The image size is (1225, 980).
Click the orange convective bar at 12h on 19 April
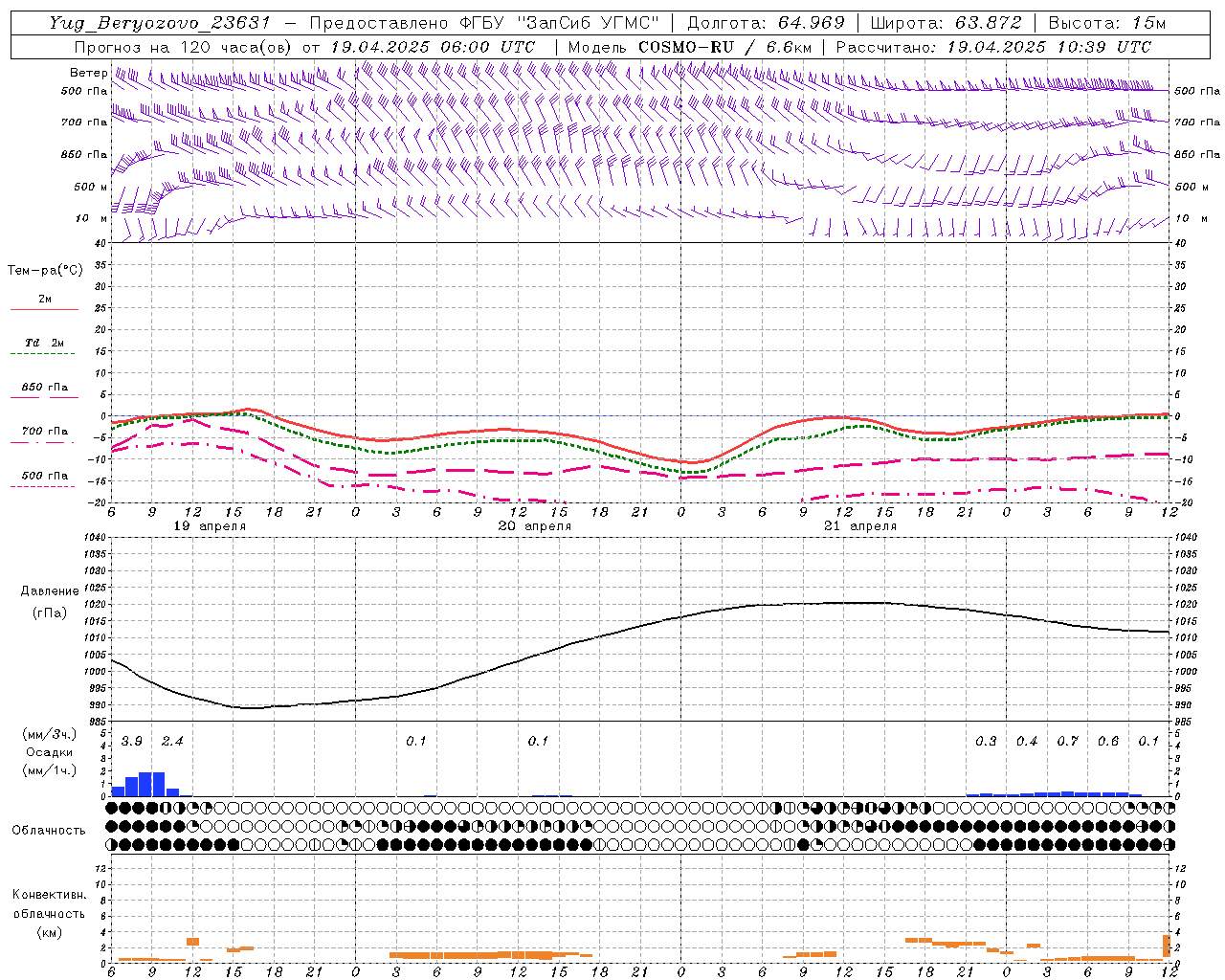point(192,942)
